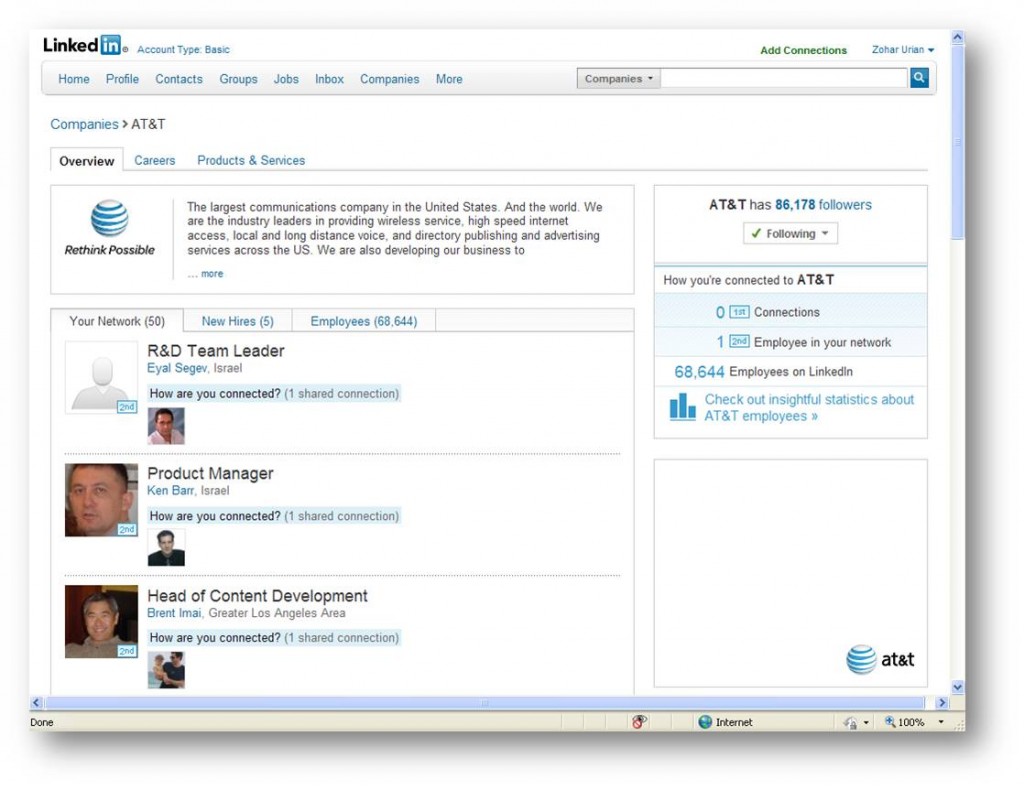This screenshot has width=1024, height=790.
Task: Click the 1 employee in your network count
Action: 720,342
